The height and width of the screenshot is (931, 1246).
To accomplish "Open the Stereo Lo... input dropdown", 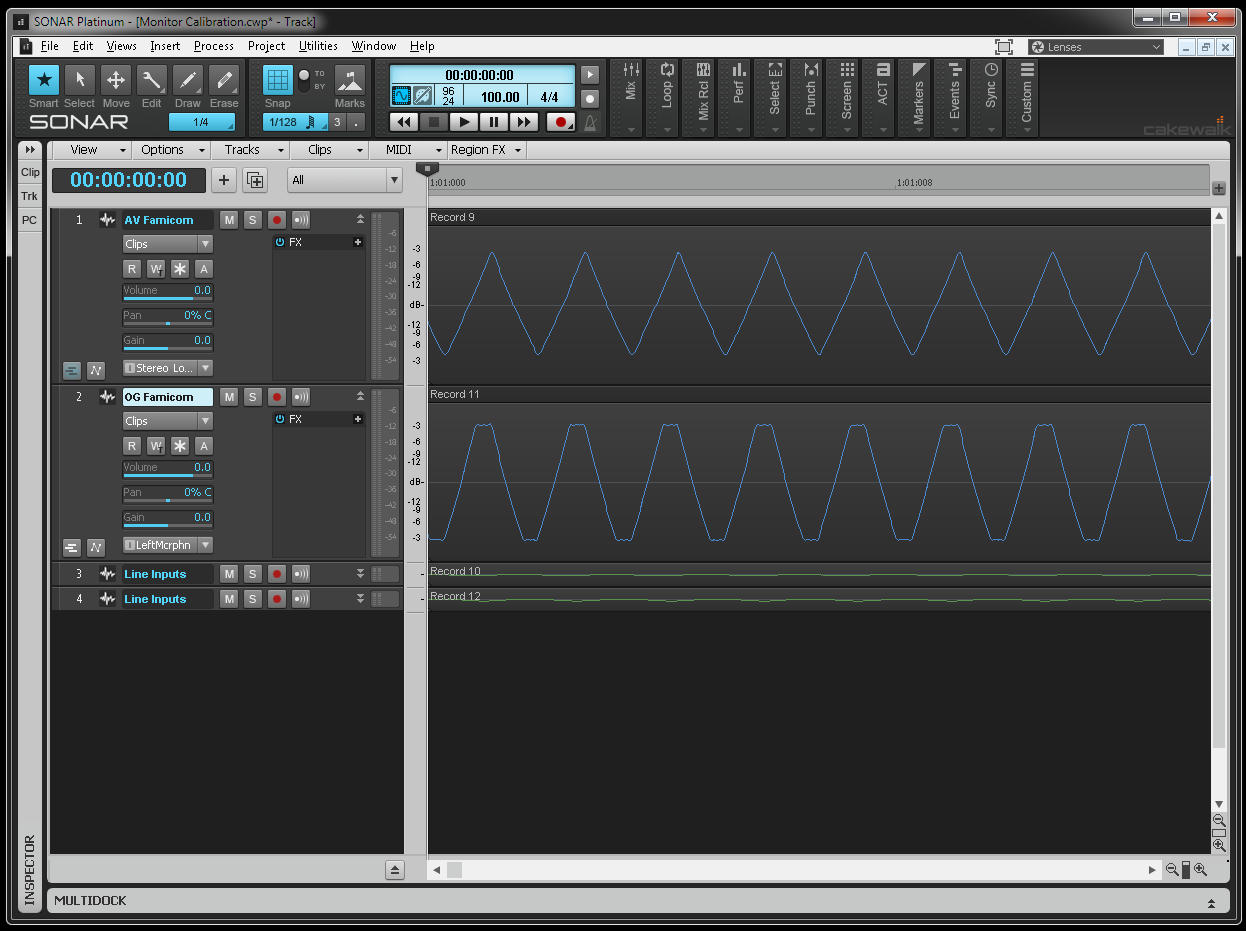I will [168, 368].
